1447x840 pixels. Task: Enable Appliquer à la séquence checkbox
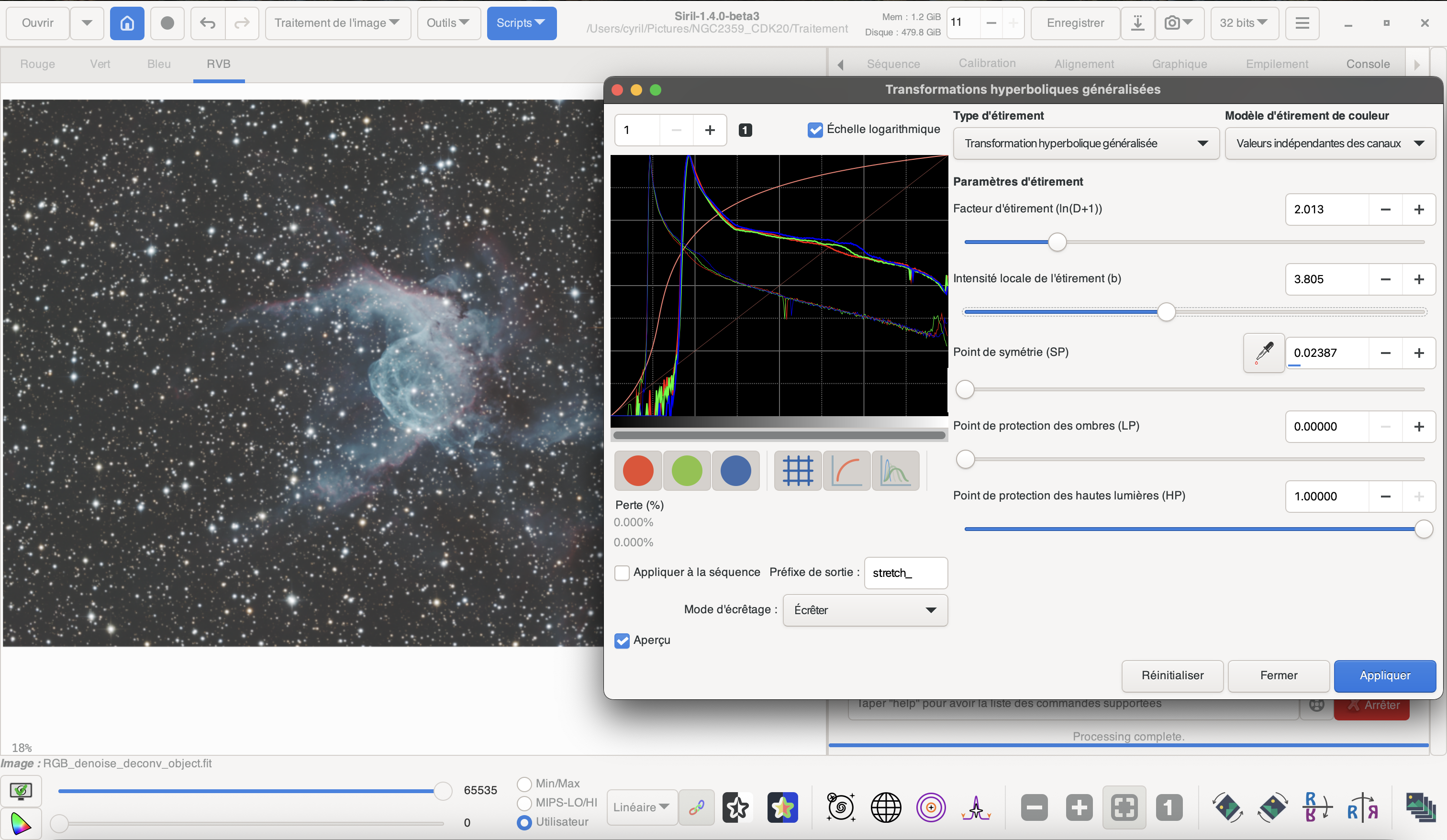click(x=622, y=573)
